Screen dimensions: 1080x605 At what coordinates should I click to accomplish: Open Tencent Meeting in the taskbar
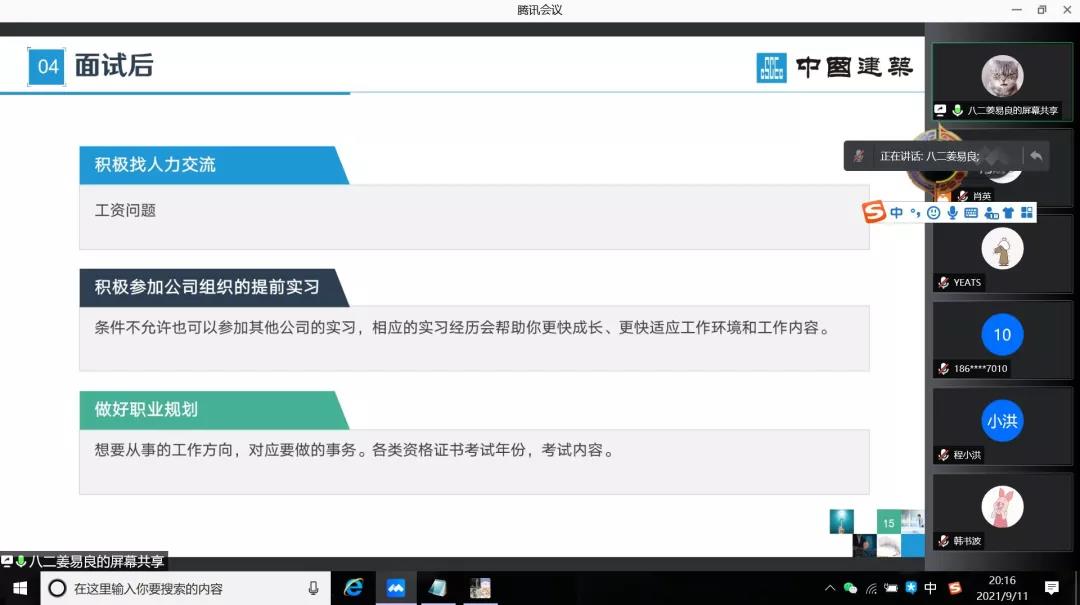396,588
